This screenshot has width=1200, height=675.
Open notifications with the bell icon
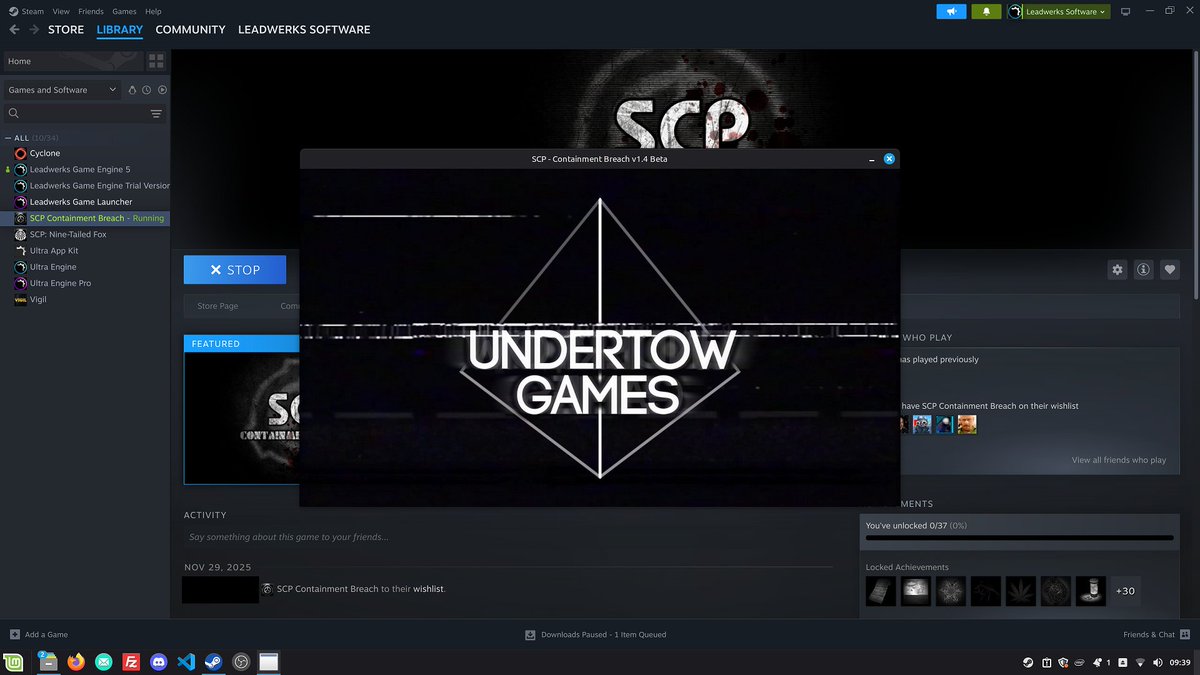(x=986, y=11)
